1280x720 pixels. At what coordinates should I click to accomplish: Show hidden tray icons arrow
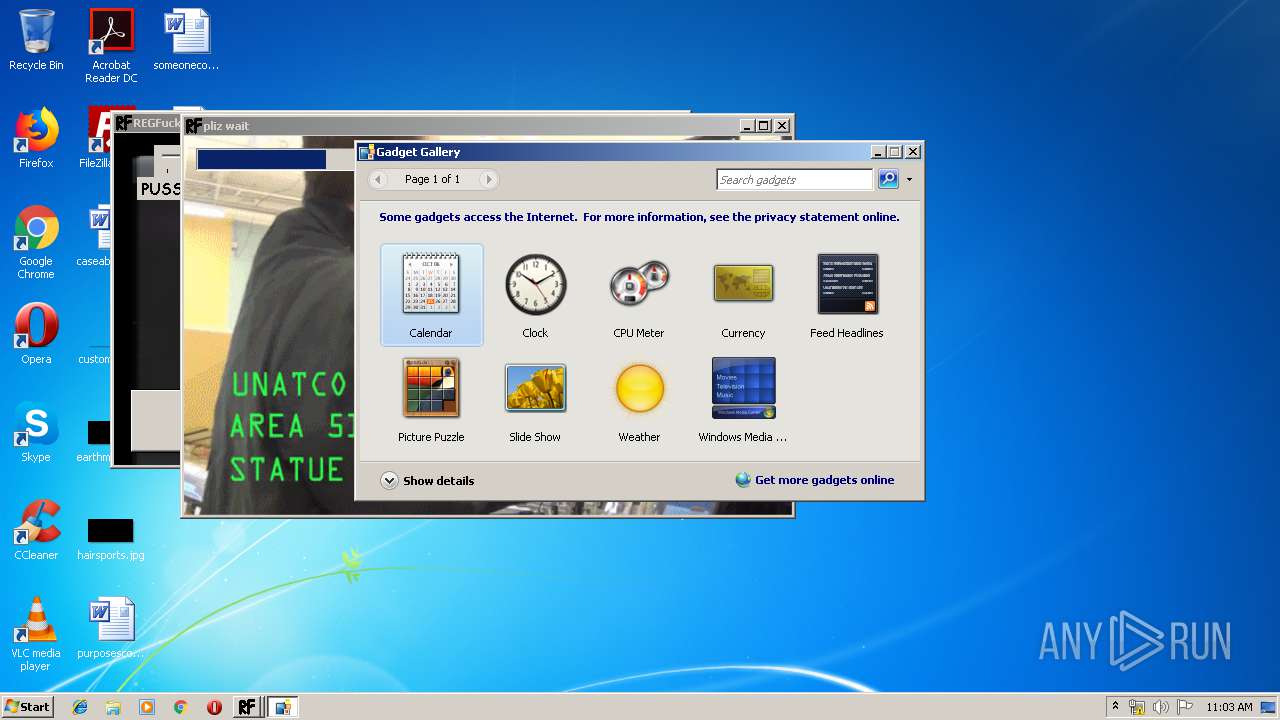(1115, 707)
